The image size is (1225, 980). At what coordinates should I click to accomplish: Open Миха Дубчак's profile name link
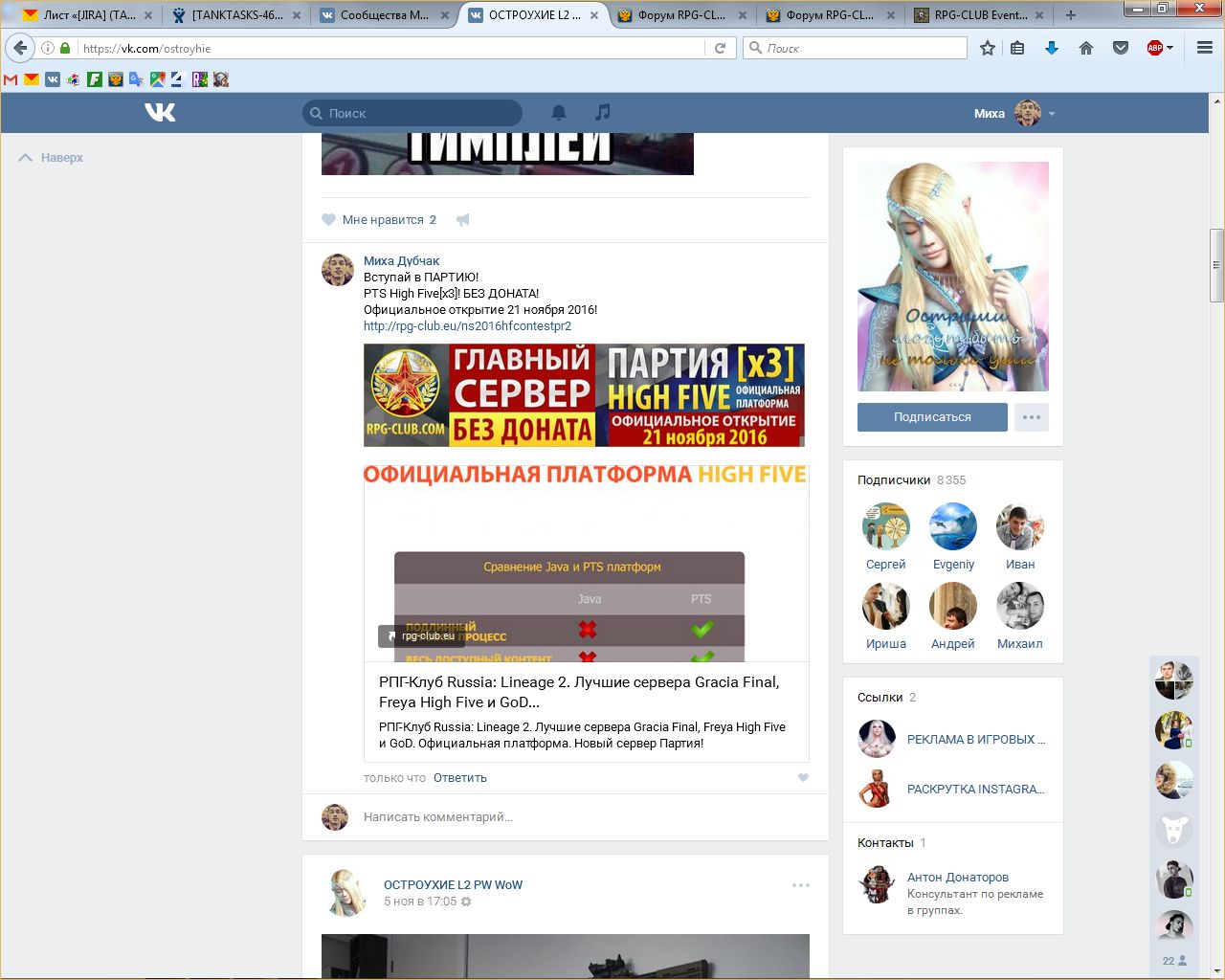[402, 261]
